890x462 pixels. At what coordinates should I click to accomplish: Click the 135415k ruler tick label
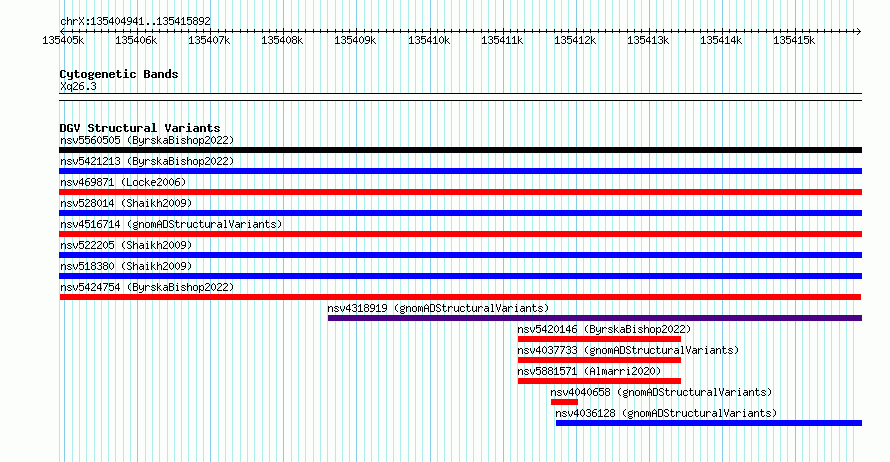coord(794,40)
